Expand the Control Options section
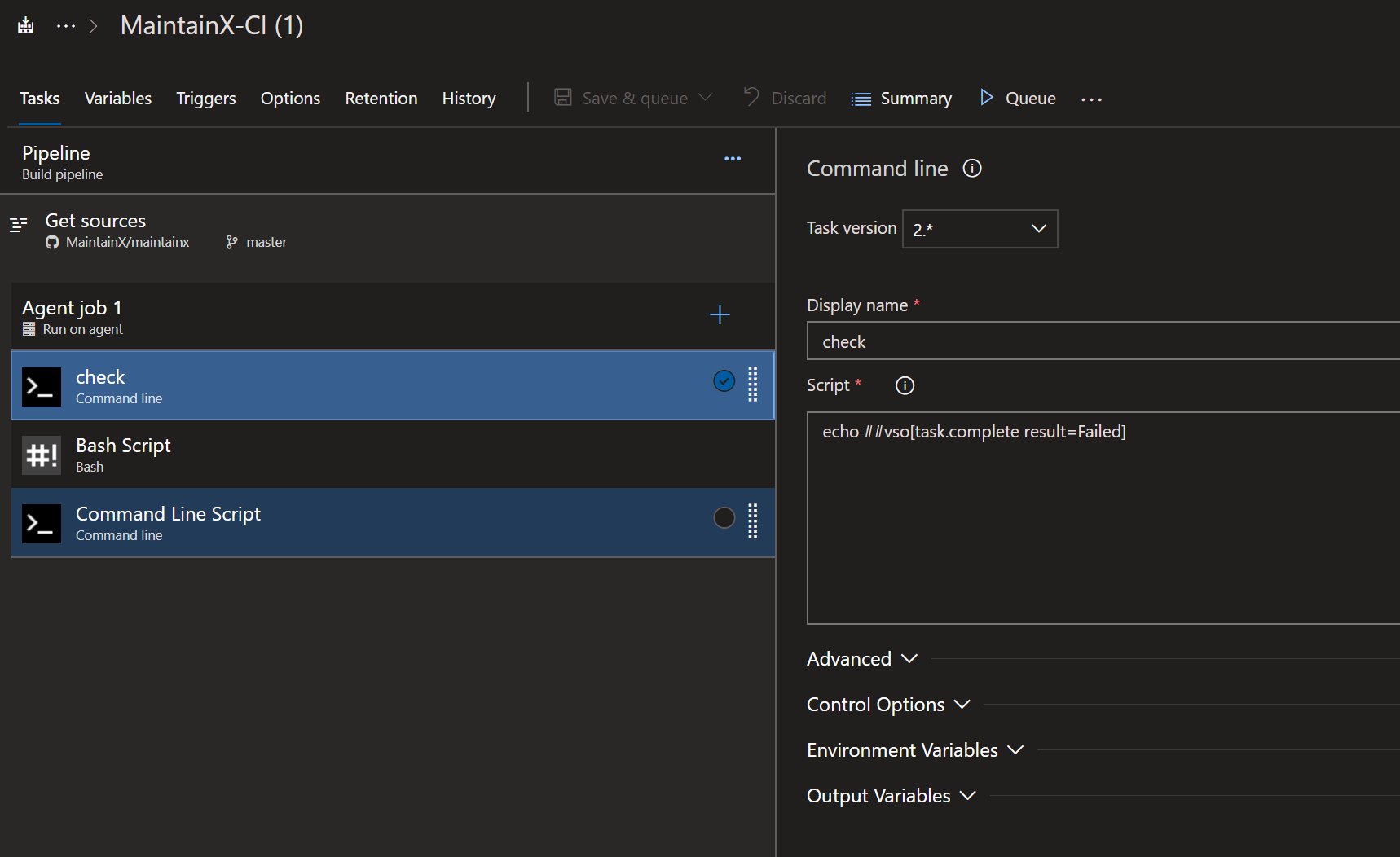The image size is (1400, 857). point(887,704)
